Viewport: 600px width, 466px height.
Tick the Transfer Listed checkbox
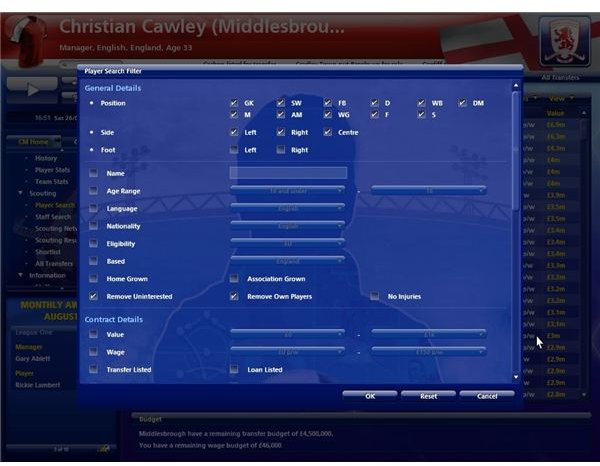[x=93, y=370]
